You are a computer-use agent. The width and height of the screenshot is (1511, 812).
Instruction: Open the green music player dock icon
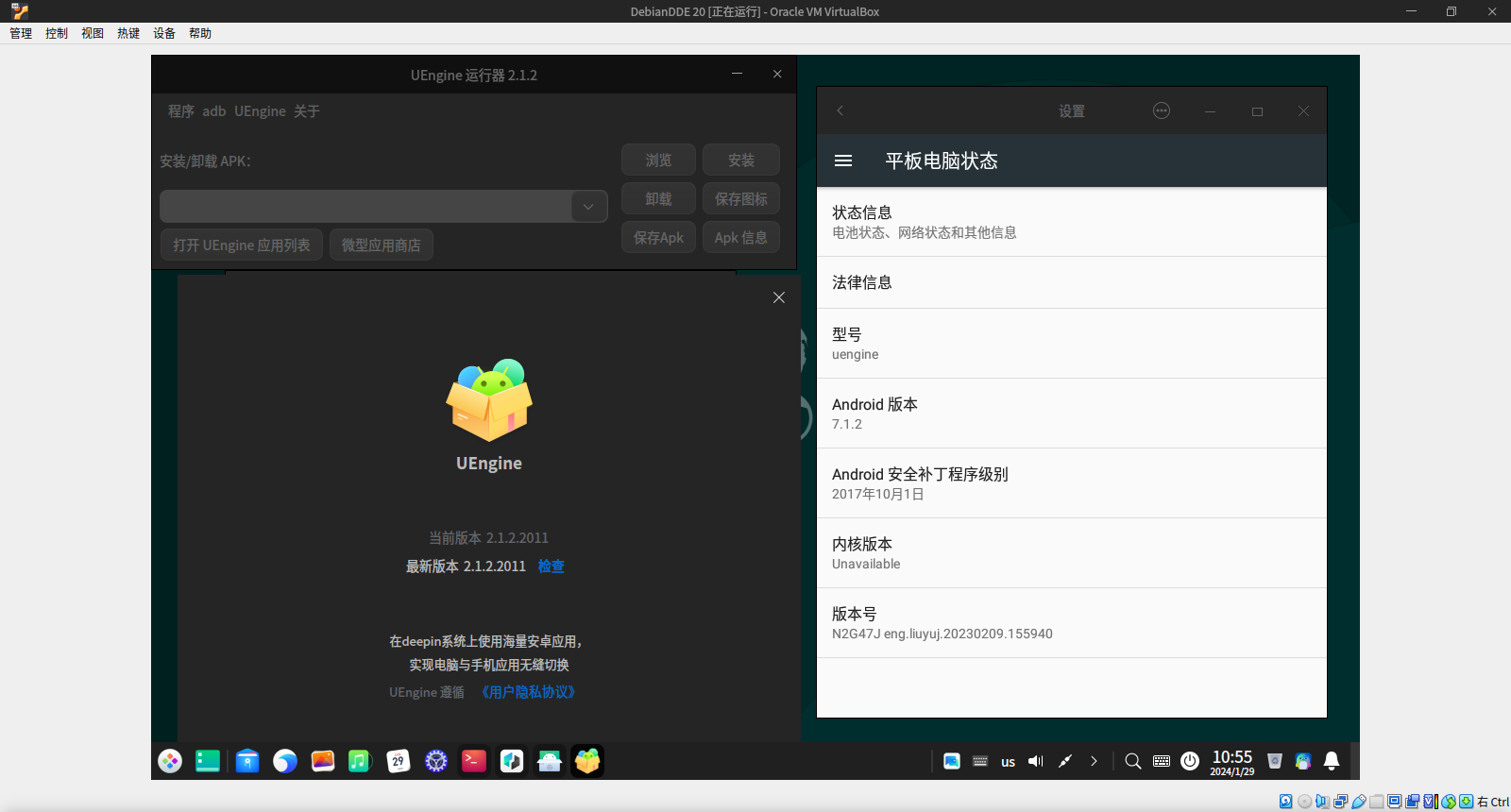pyautogui.click(x=360, y=761)
